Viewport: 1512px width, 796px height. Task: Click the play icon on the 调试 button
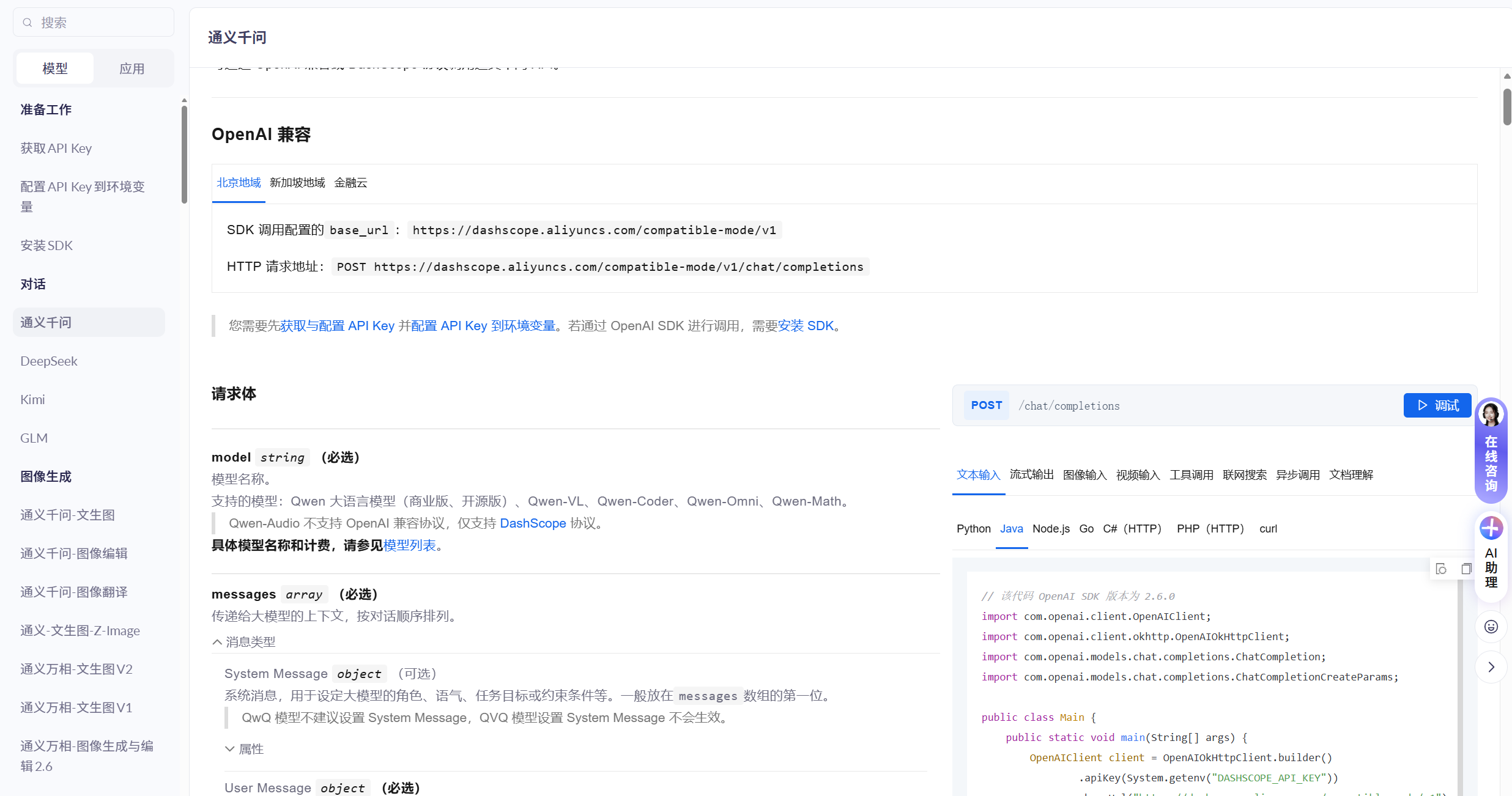pyautogui.click(x=1423, y=405)
